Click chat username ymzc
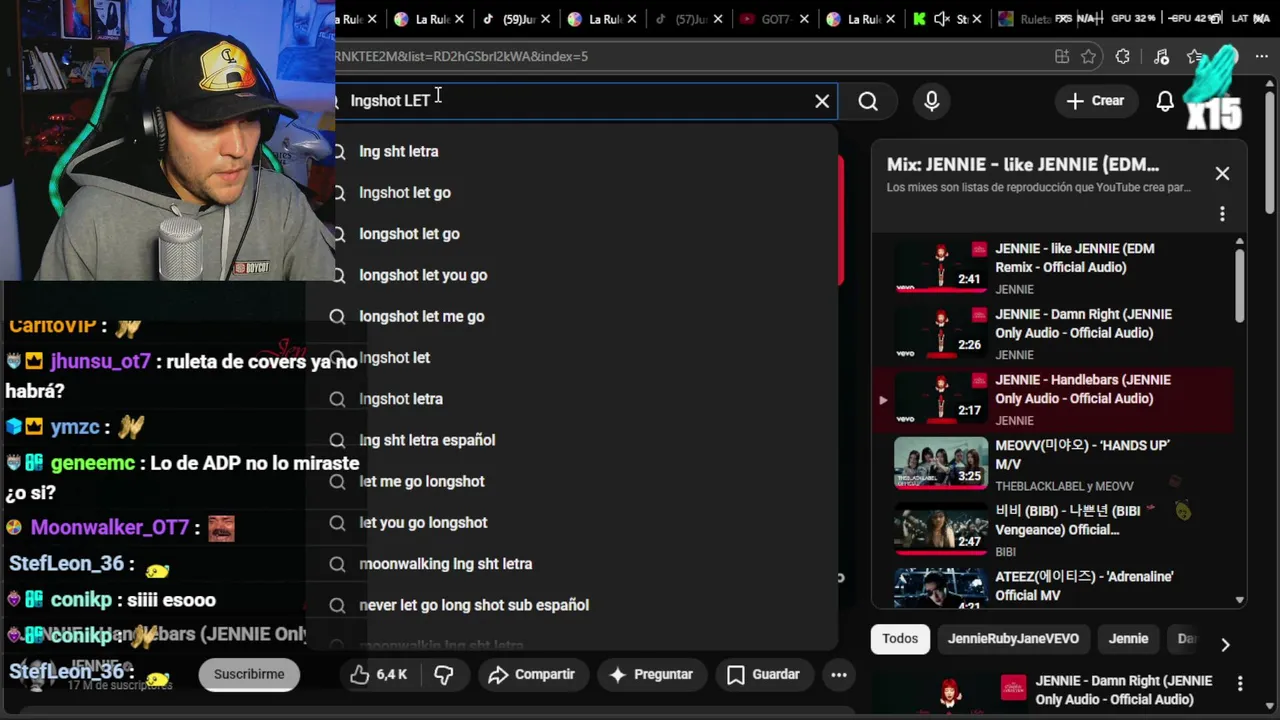The image size is (1280, 720). [75, 427]
